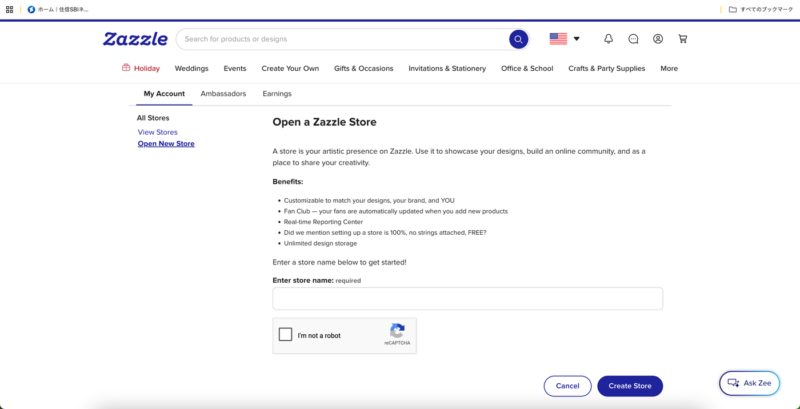Click the Holiday gift icon
Image resolution: width=800 pixels, height=409 pixels.
tap(126, 68)
